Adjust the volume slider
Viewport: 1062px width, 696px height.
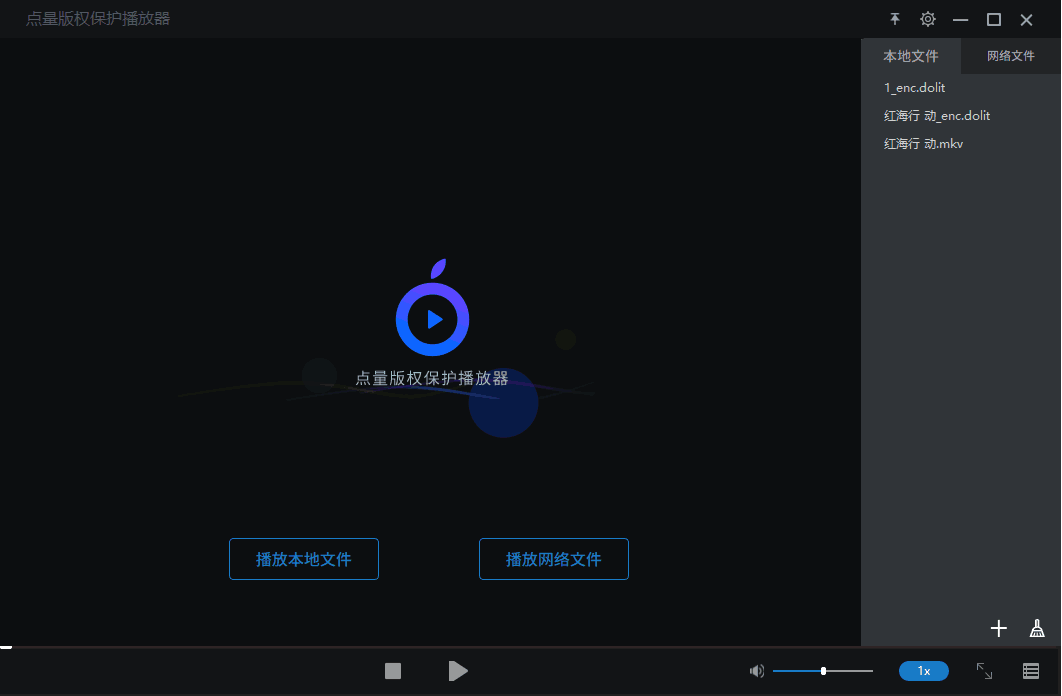pyautogui.click(x=822, y=671)
